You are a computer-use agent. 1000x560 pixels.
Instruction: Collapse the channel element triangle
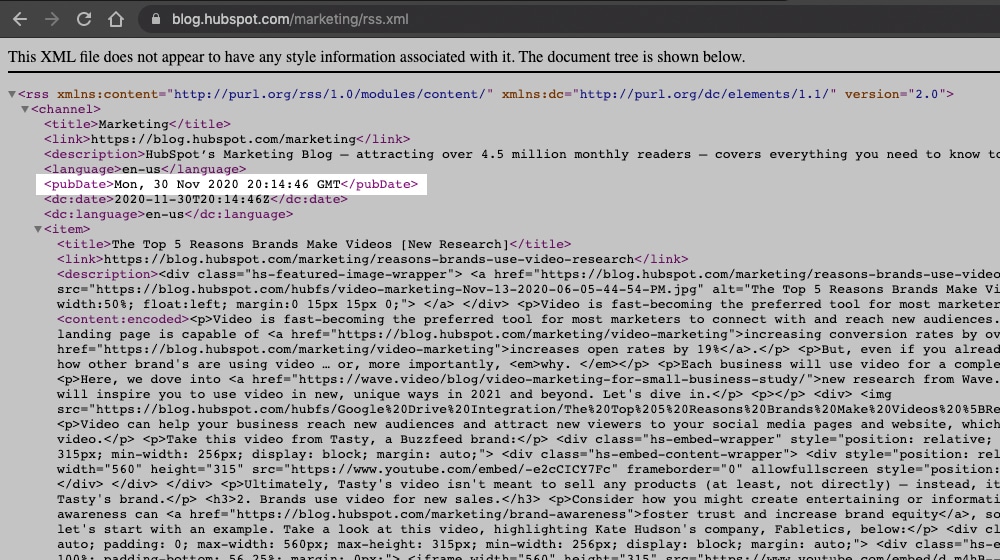[x=25, y=109]
